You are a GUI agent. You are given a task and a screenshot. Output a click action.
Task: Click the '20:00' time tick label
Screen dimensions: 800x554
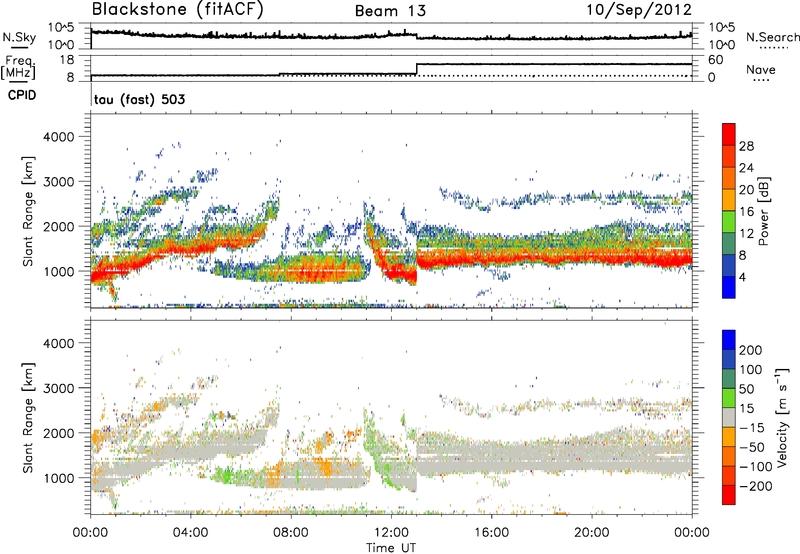coord(591,533)
